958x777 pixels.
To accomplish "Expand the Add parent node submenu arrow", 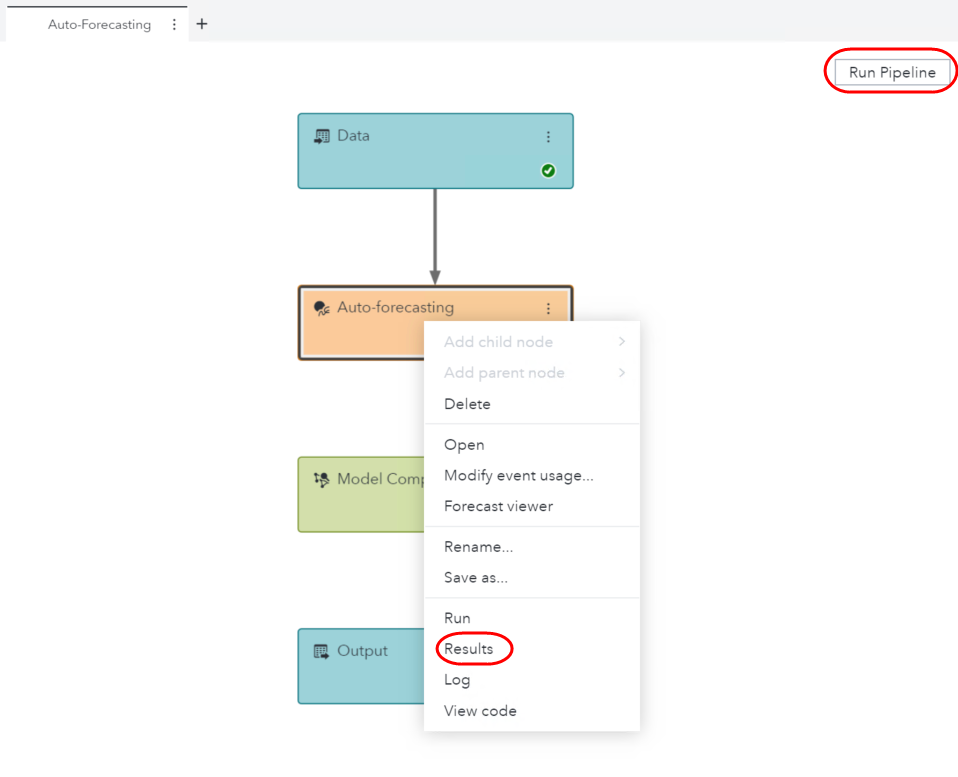I will click(x=622, y=373).
